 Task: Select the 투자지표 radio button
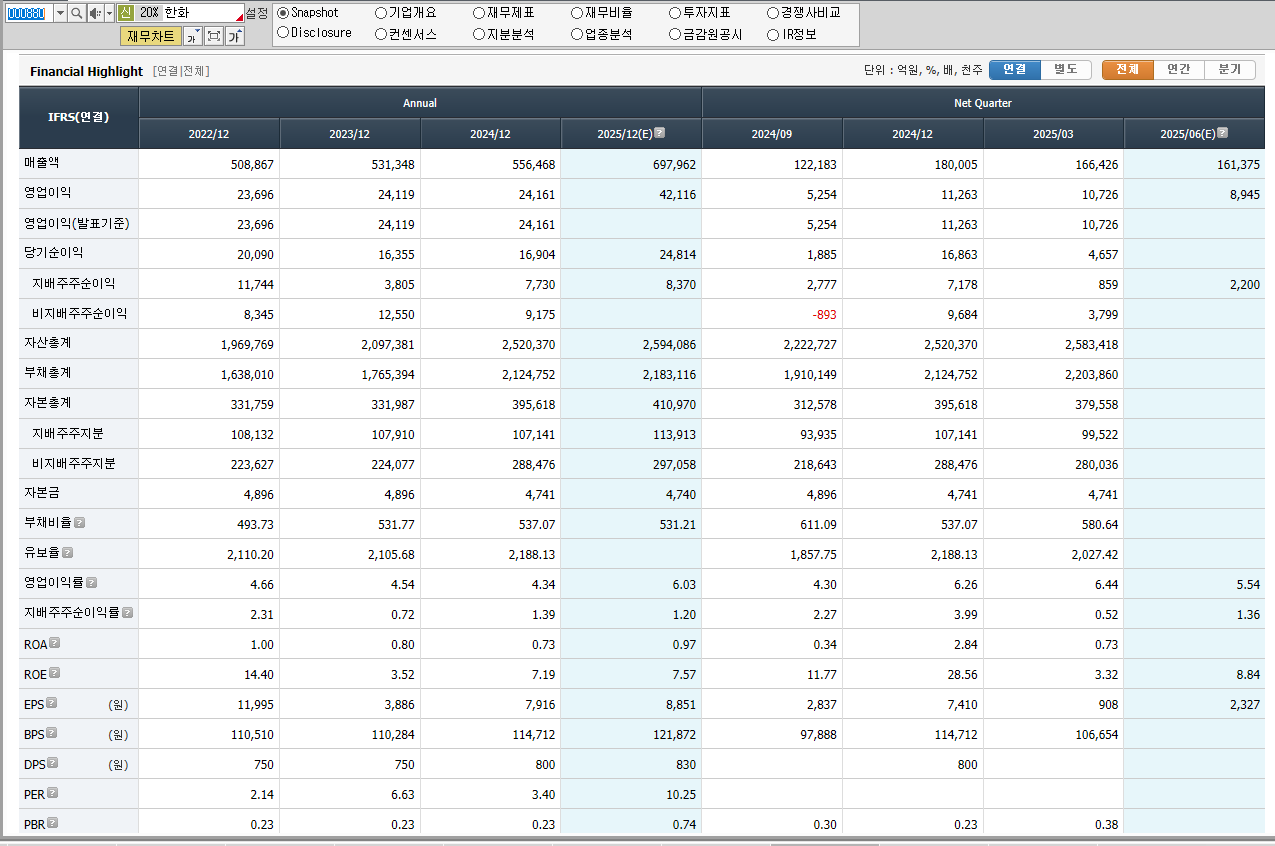[675, 13]
